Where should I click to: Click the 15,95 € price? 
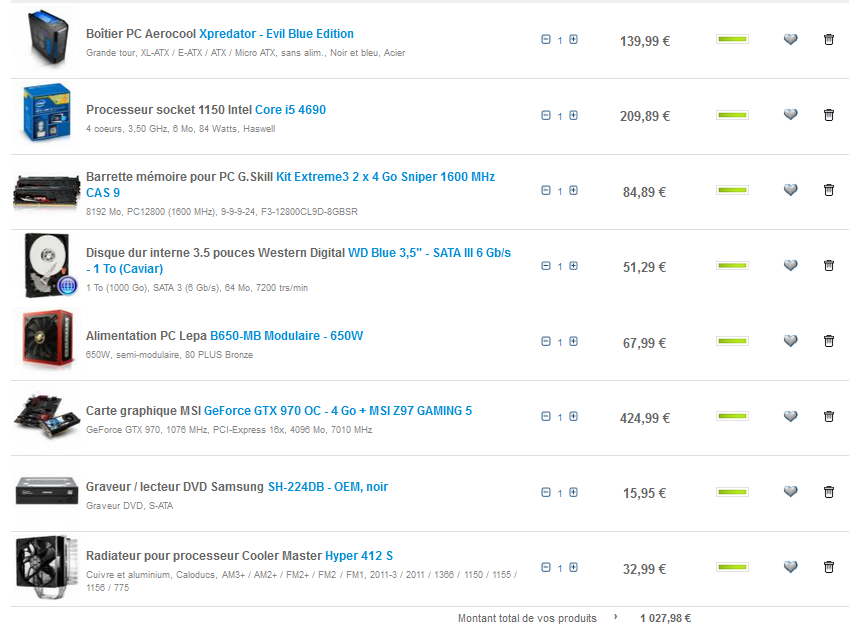click(x=644, y=493)
